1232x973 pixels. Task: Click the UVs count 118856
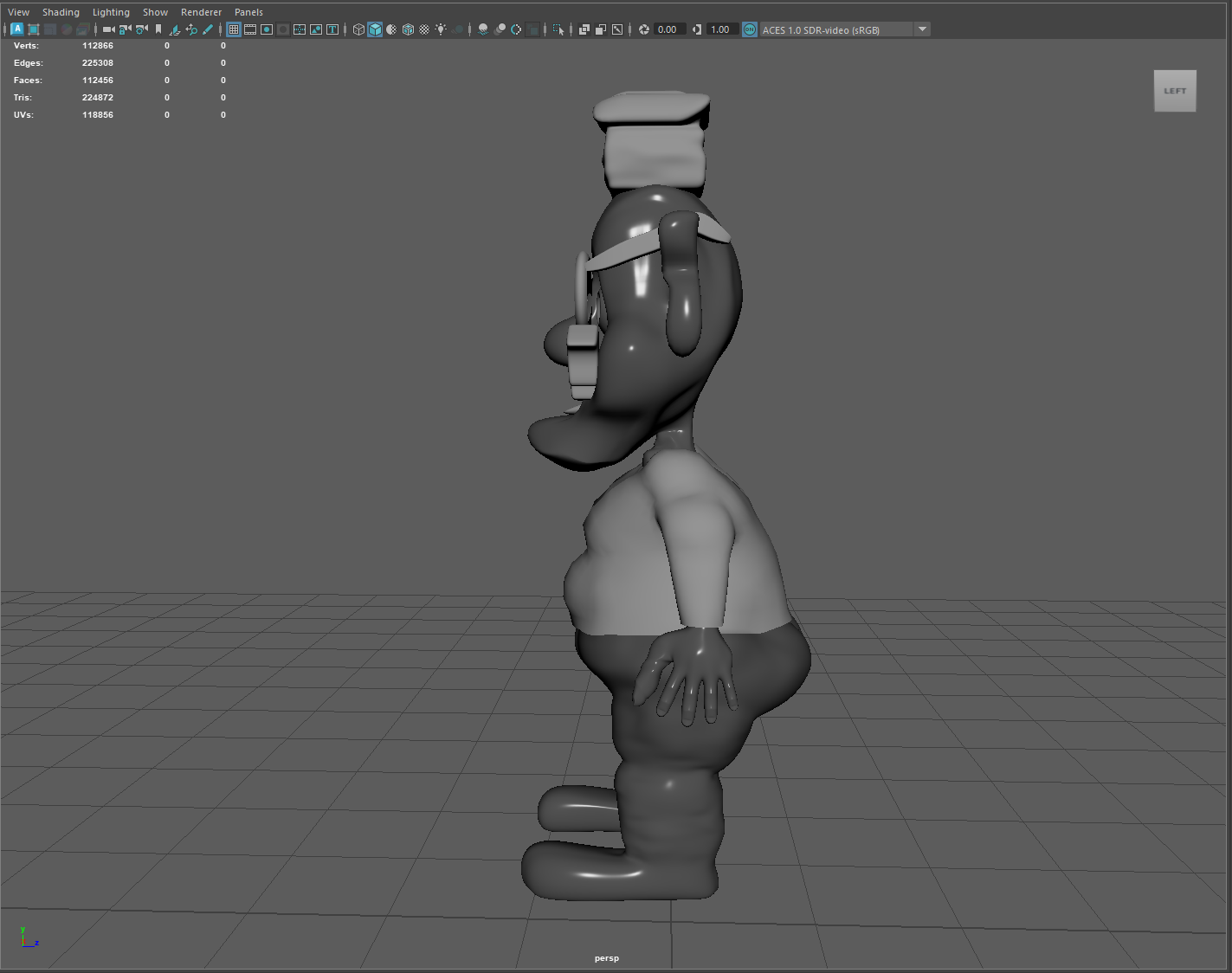pyautogui.click(x=98, y=115)
